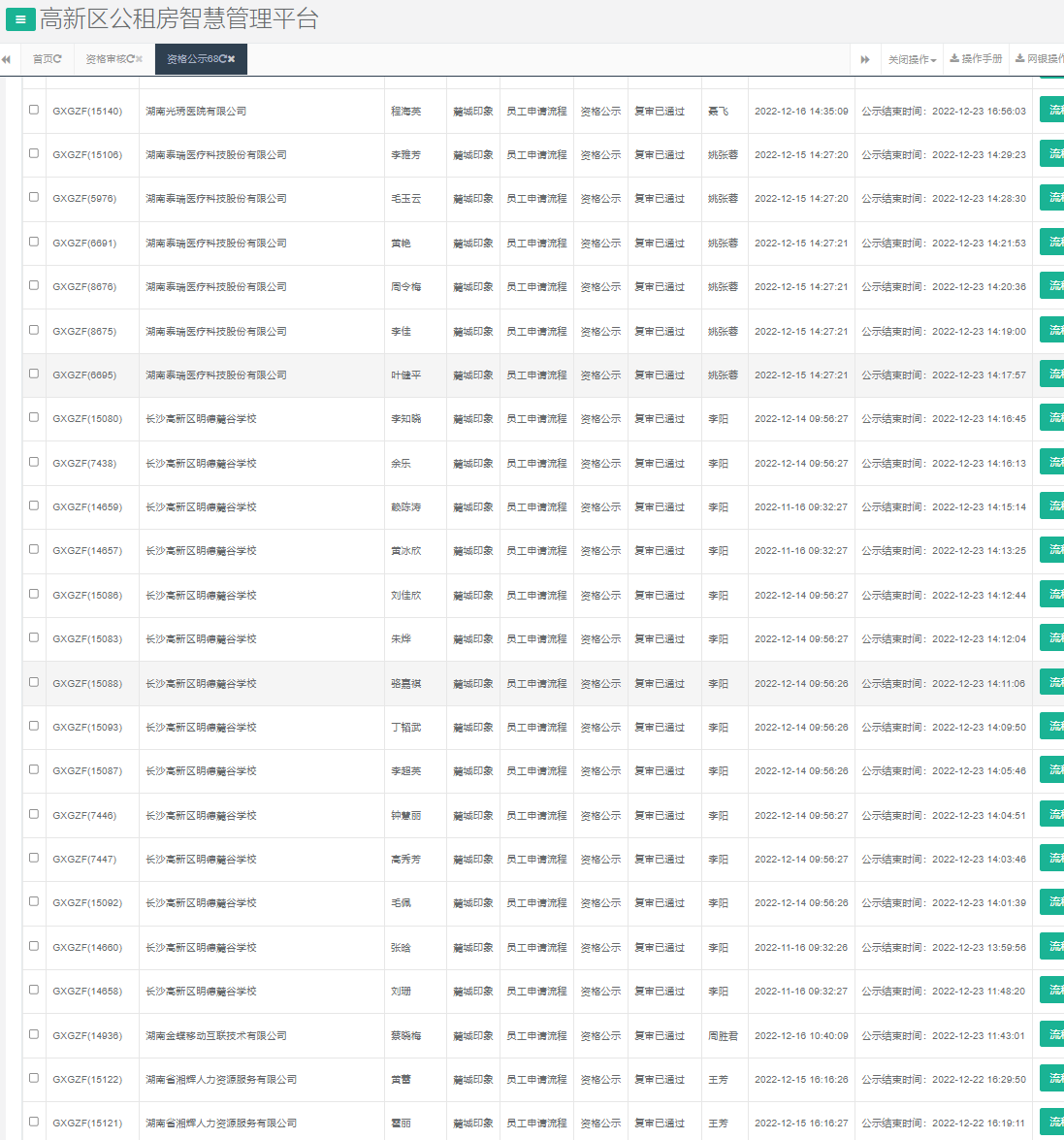
Task: Open the 关闭操作 dropdown menu
Action: [912, 59]
